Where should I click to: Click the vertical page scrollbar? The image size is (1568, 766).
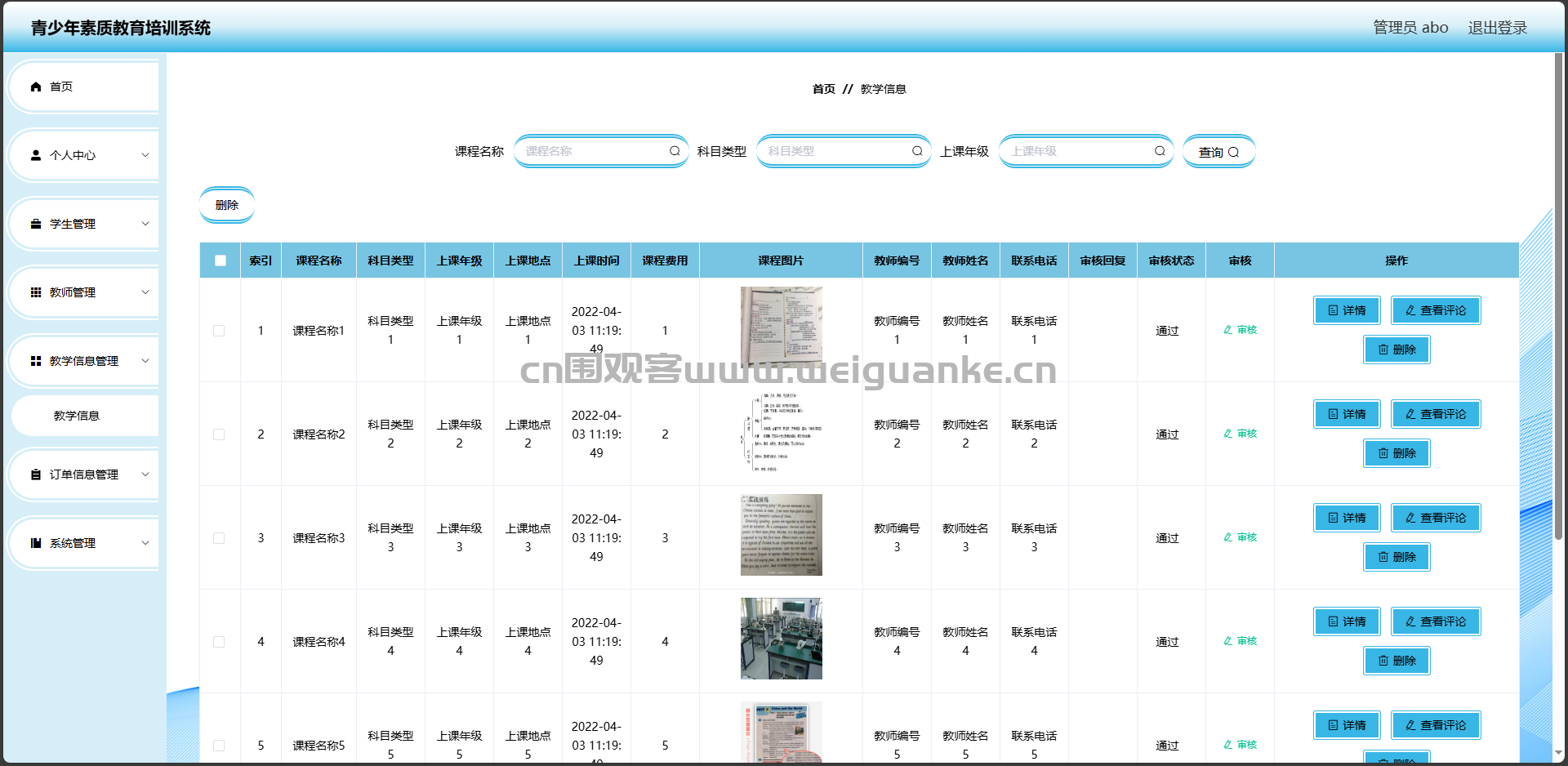click(x=1558, y=296)
